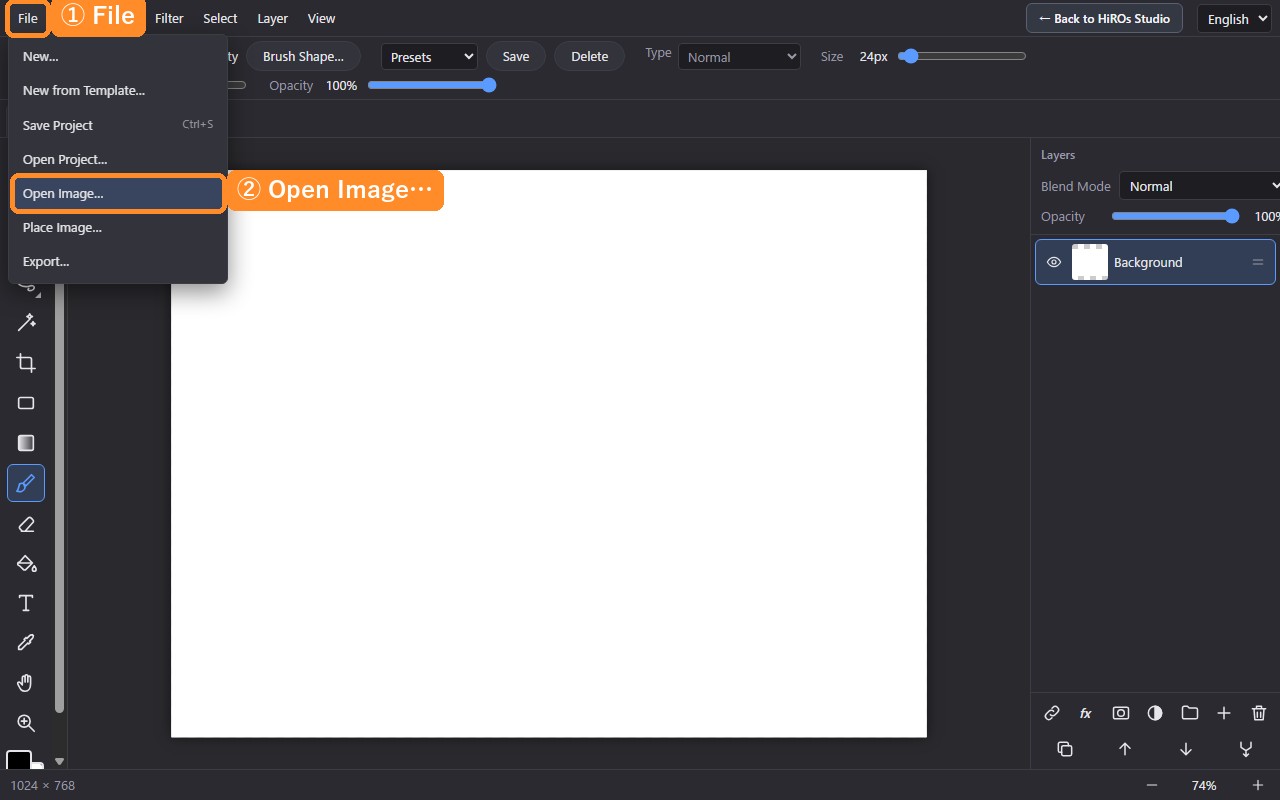Move layer down arrow
Image resolution: width=1280 pixels, height=800 pixels.
click(1186, 749)
